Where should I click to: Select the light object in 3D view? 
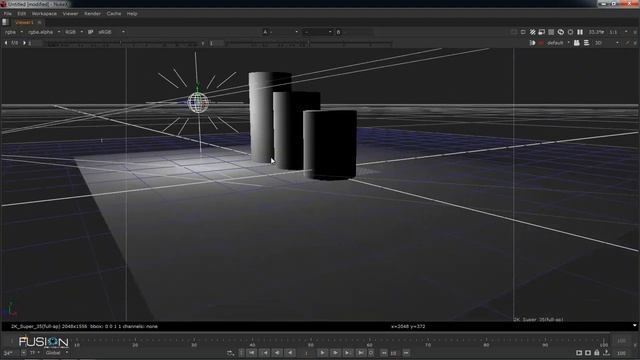(198, 102)
